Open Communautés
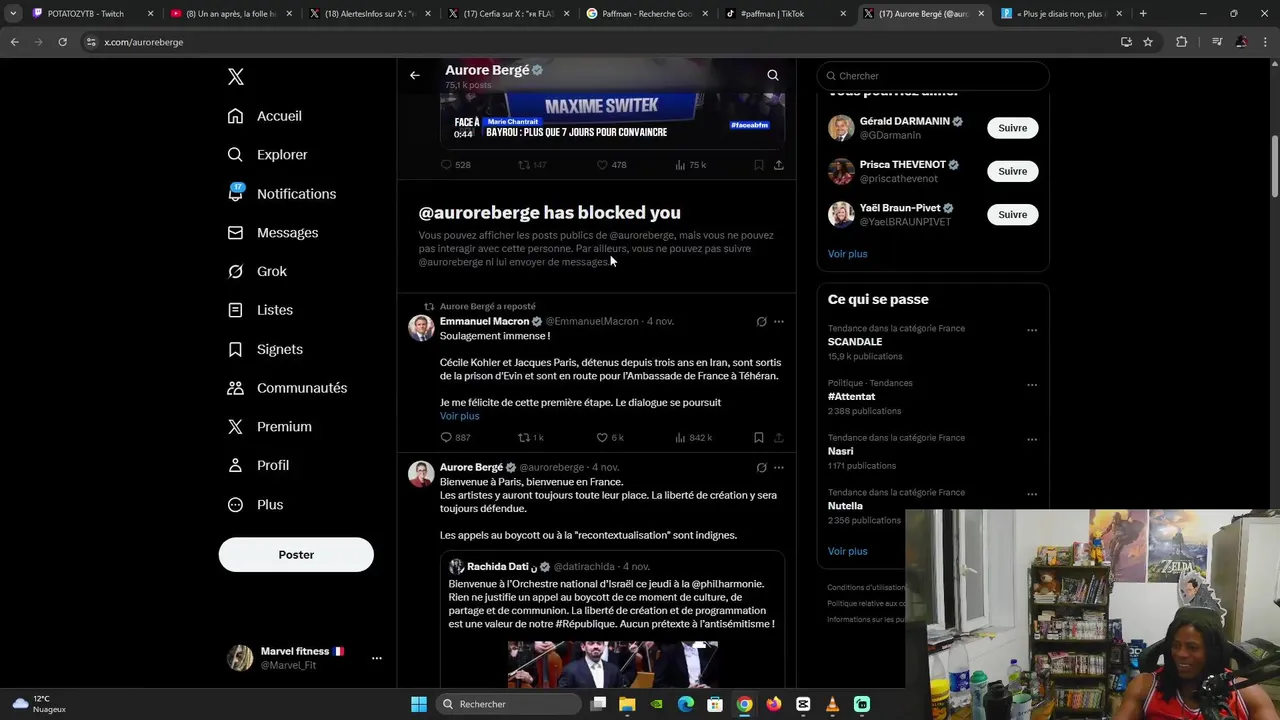 [x=287, y=388]
